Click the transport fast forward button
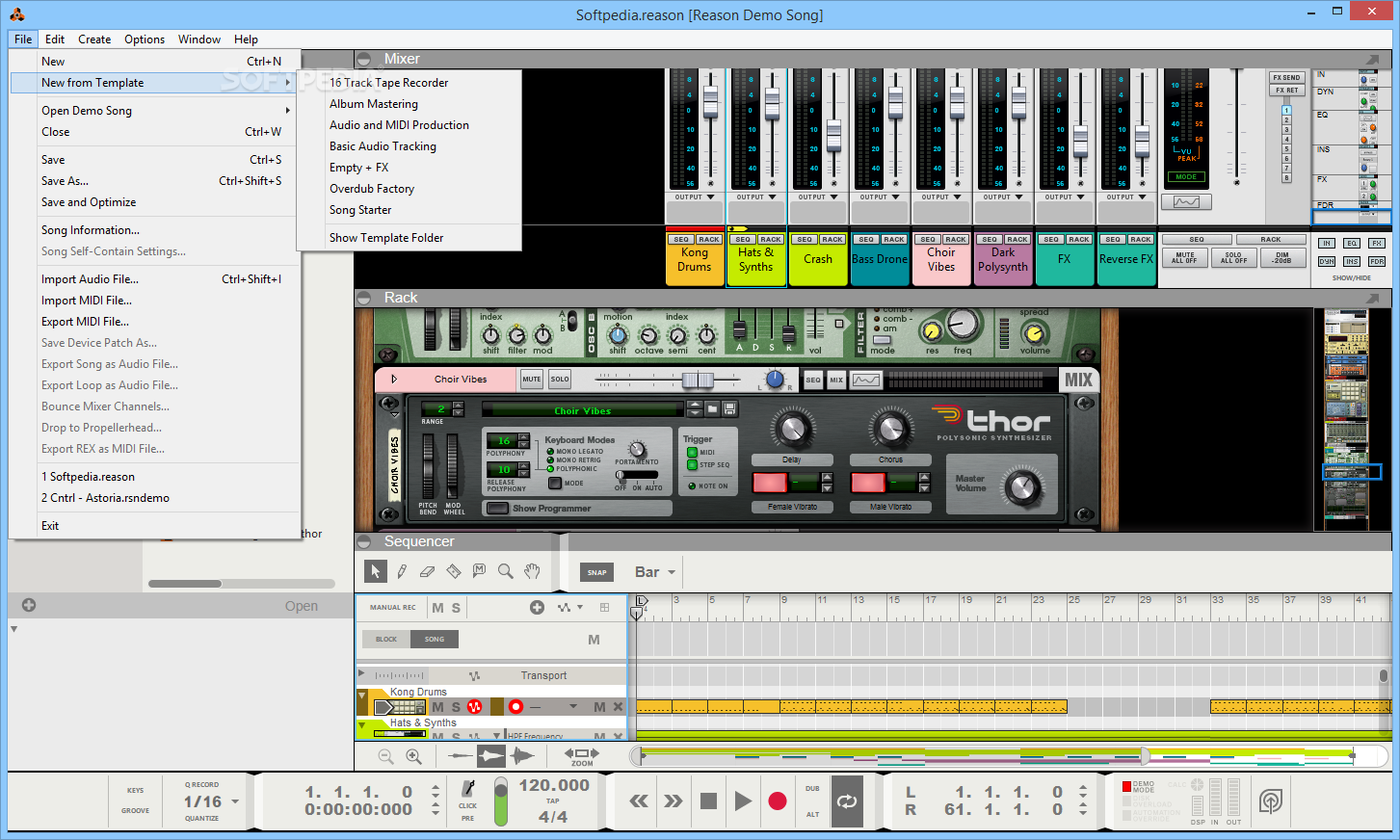Screen dimensions: 1400x840 (x=674, y=801)
